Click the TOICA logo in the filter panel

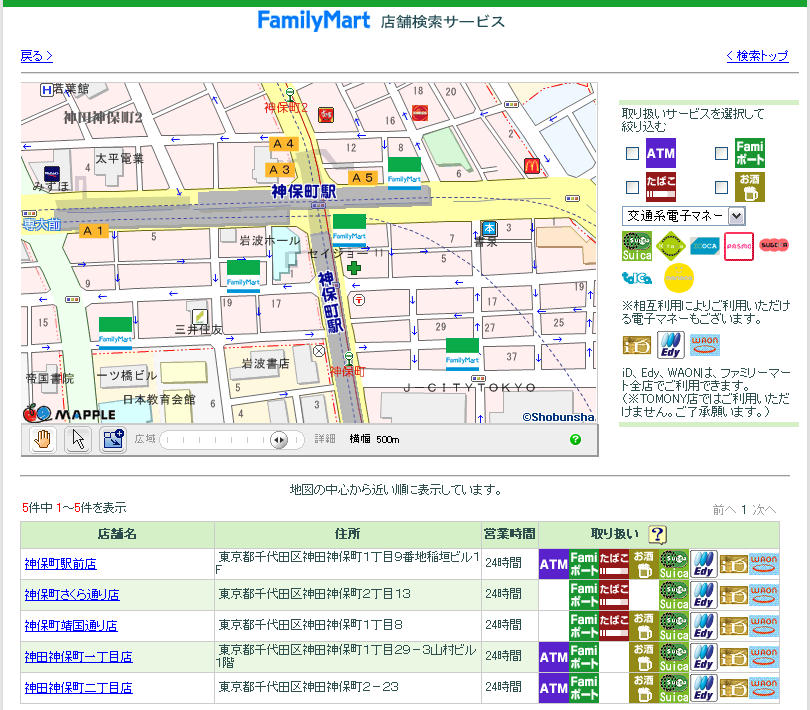click(x=636, y=278)
